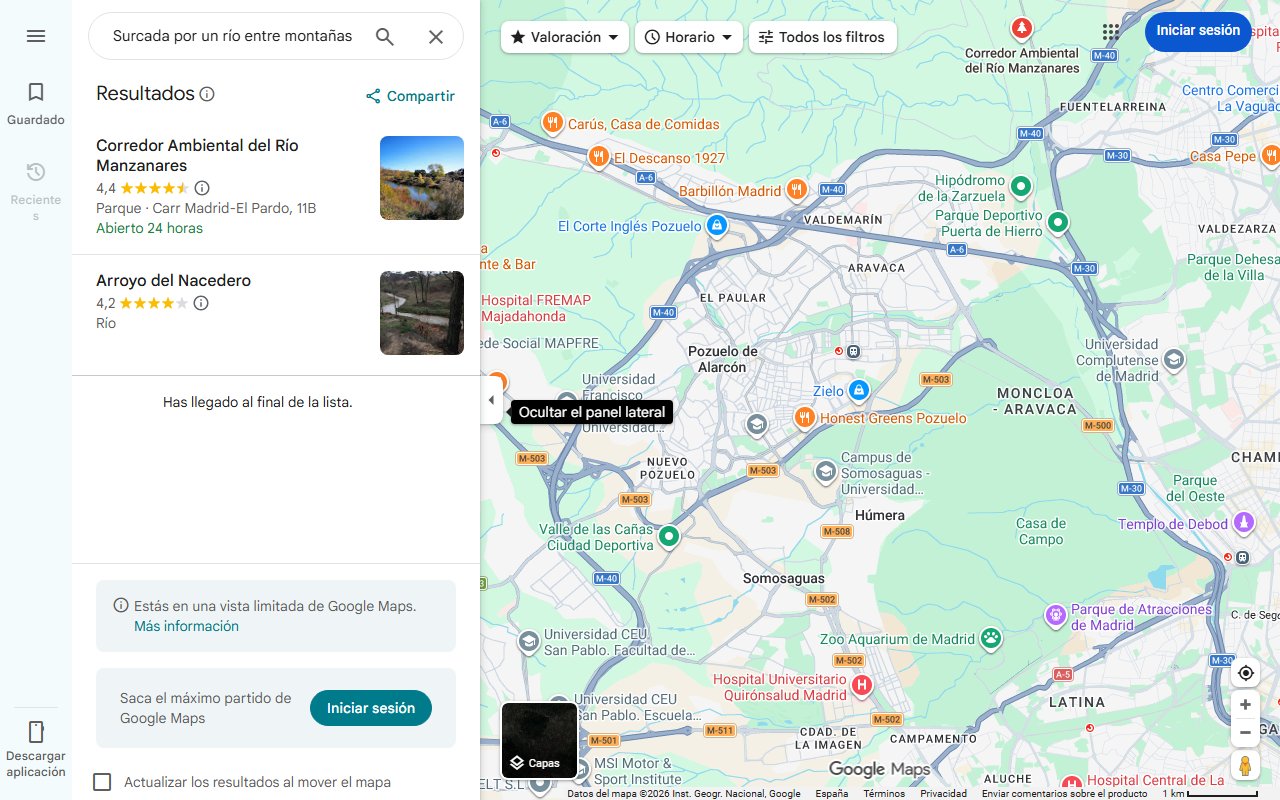Hide the side panel with the arrow
This screenshot has height=800, width=1280.
pyautogui.click(x=491, y=399)
